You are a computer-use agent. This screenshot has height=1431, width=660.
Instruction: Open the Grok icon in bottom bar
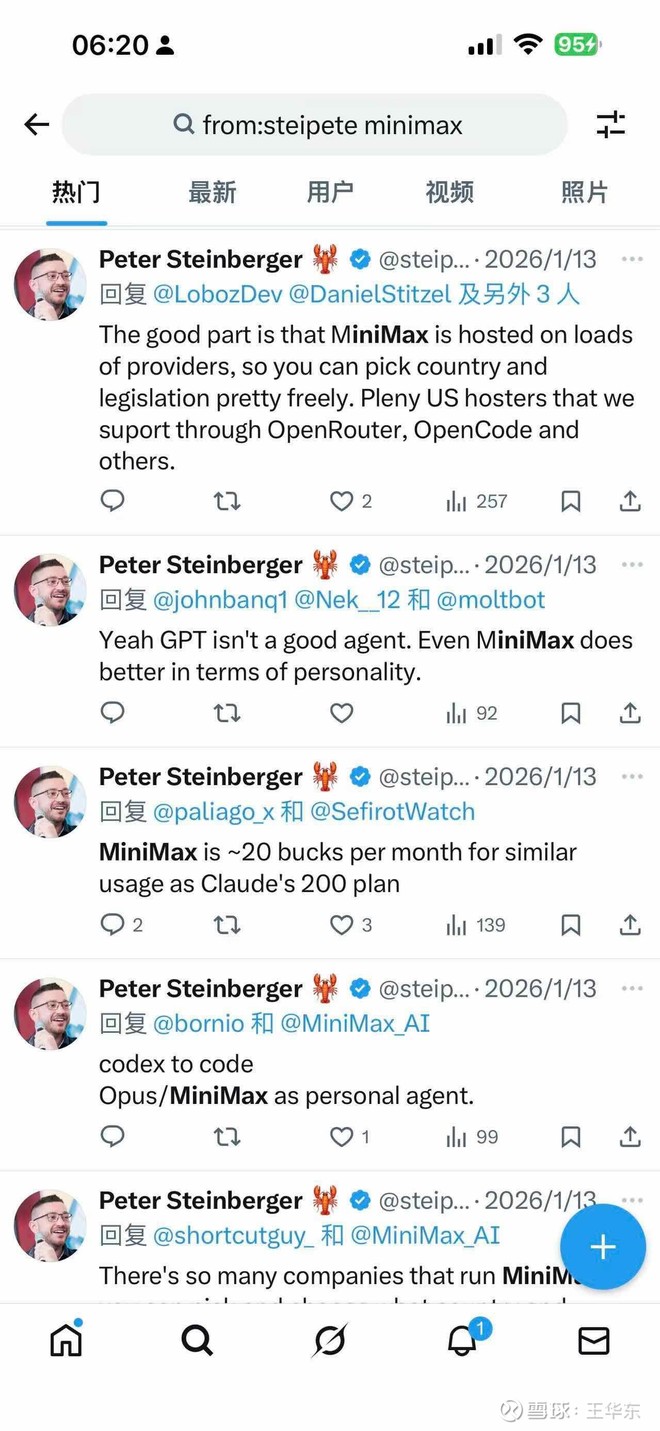tap(329, 1340)
